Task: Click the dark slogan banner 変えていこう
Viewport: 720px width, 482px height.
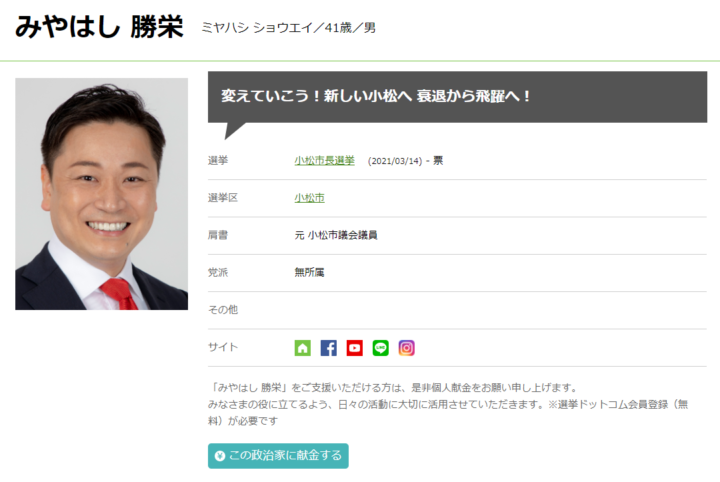Action: pyautogui.click(x=461, y=97)
